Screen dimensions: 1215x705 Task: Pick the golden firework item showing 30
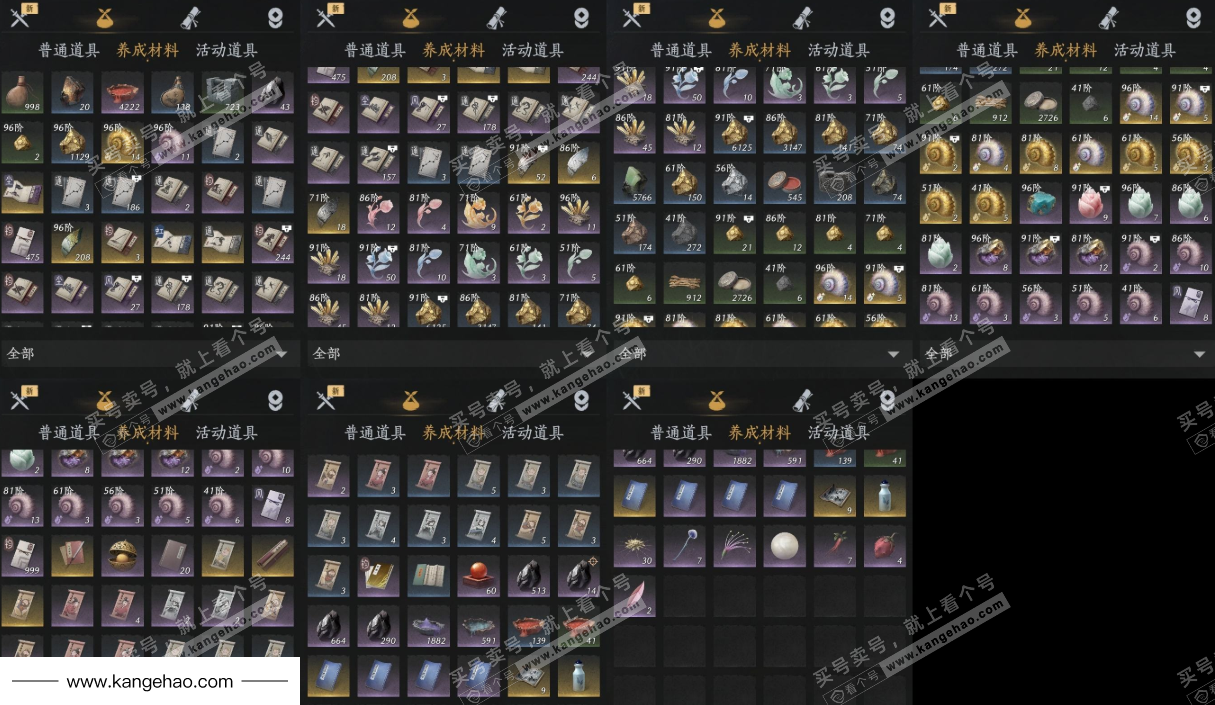coord(634,546)
